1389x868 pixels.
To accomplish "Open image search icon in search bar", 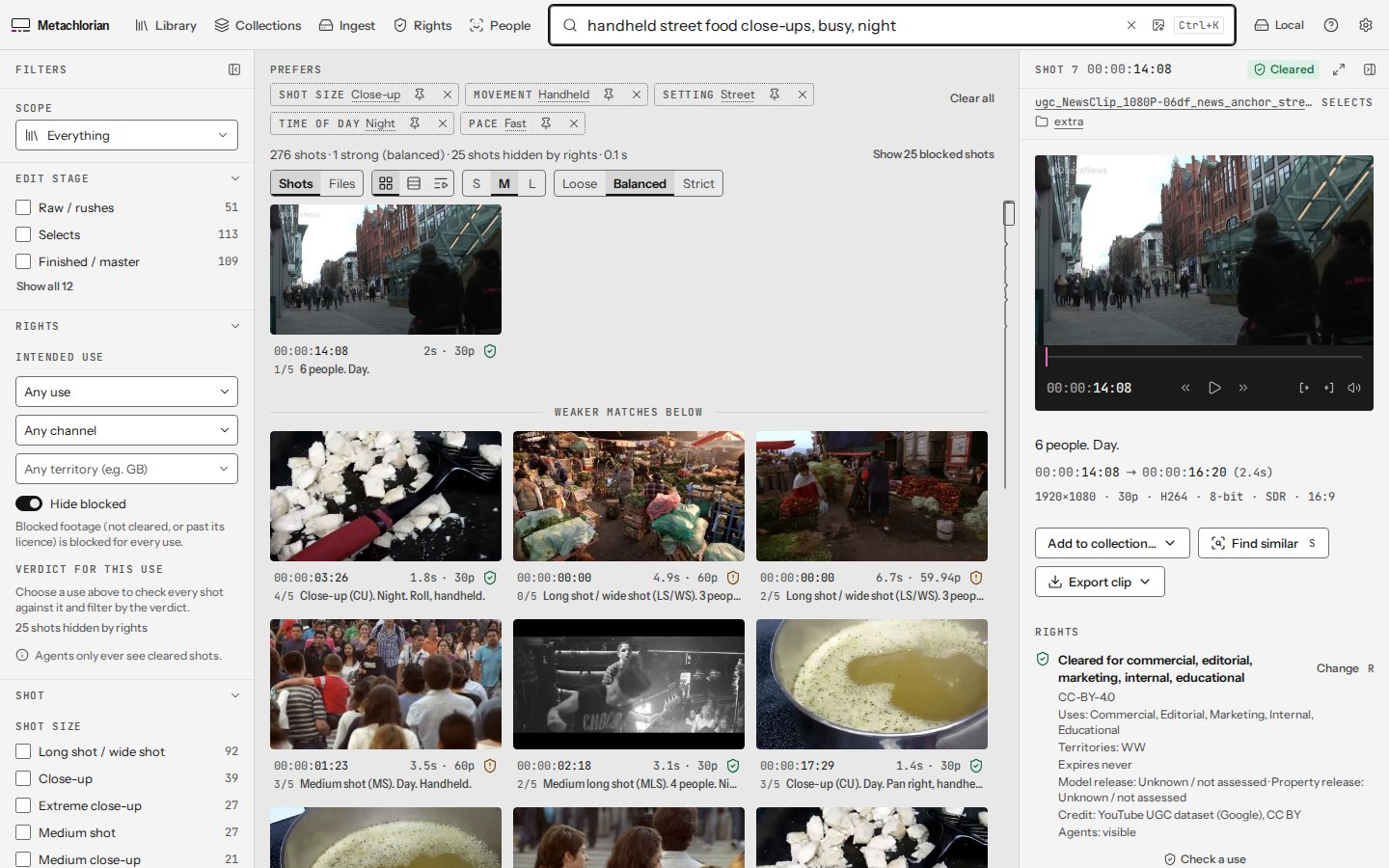I will coord(1158,25).
